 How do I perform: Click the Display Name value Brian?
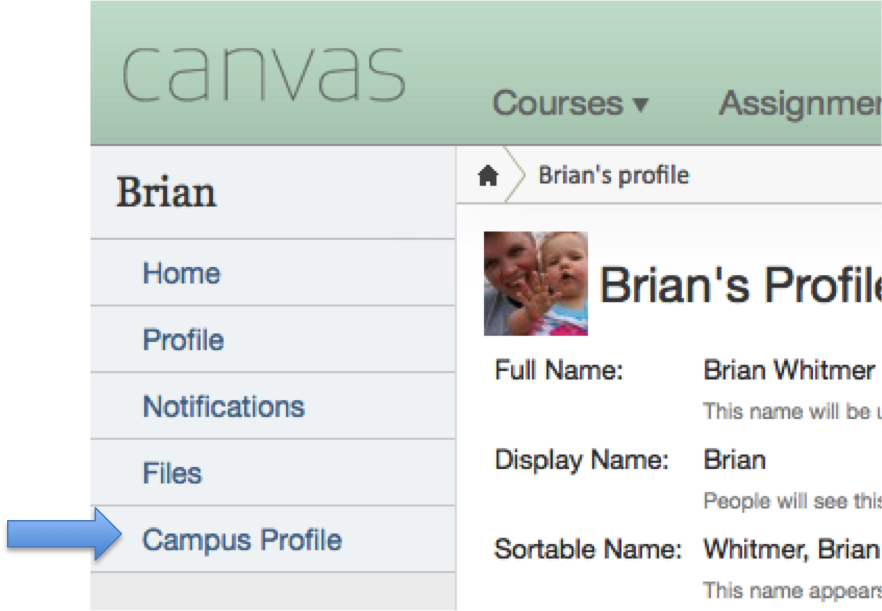(734, 460)
